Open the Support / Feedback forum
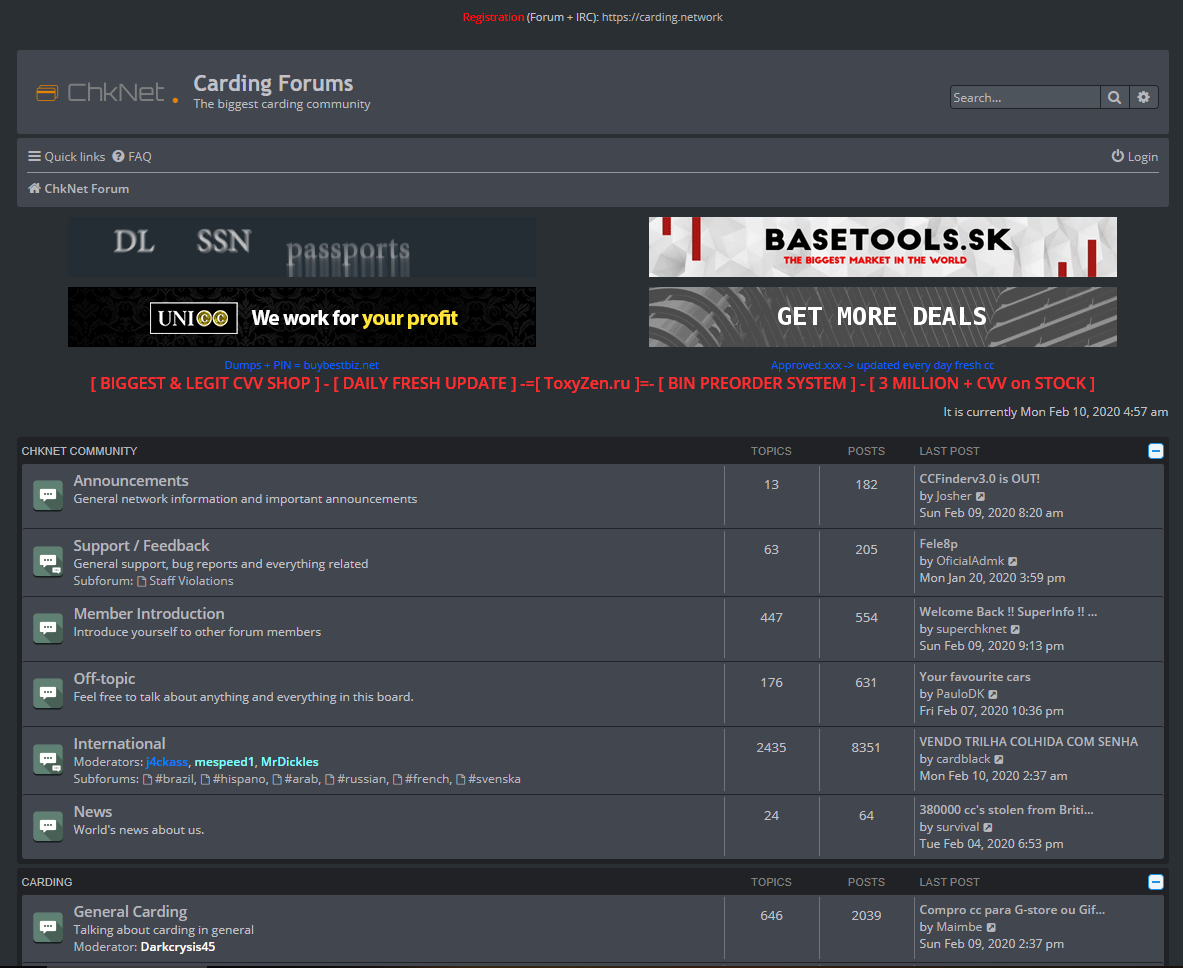The width and height of the screenshot is (1183, 968). pos(141,545)
